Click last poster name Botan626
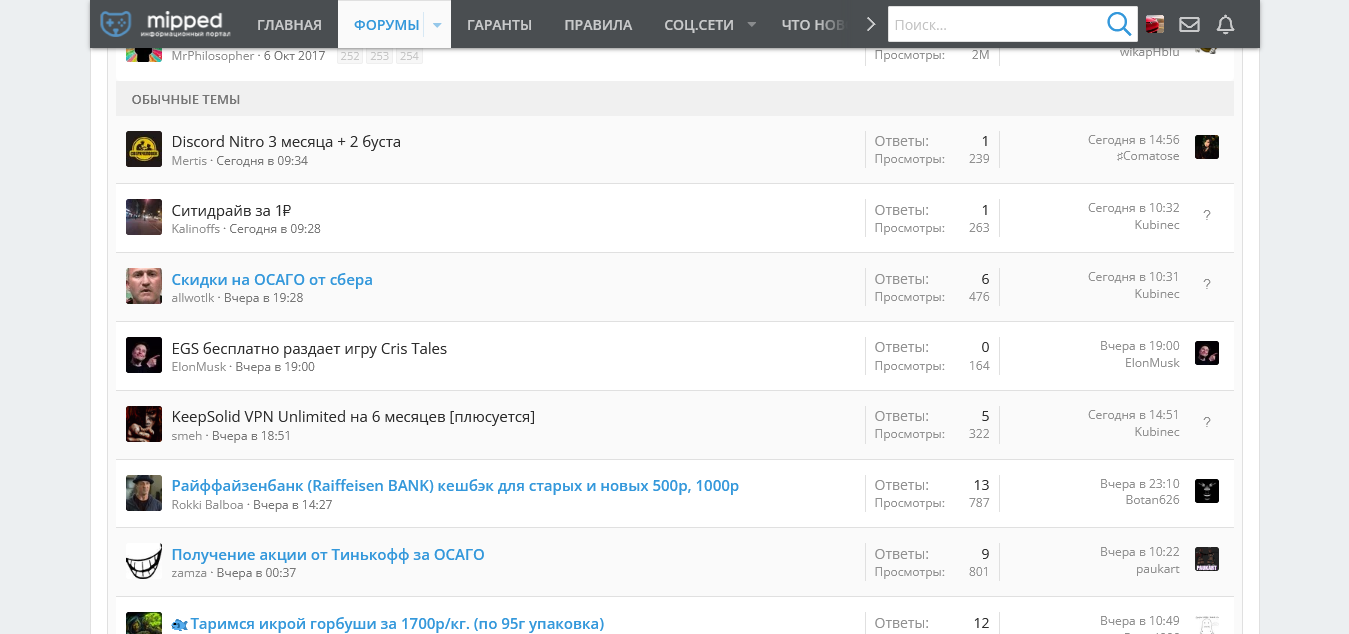The height and width of the screenshot is (634, 1349). [x=1152, y=500]
